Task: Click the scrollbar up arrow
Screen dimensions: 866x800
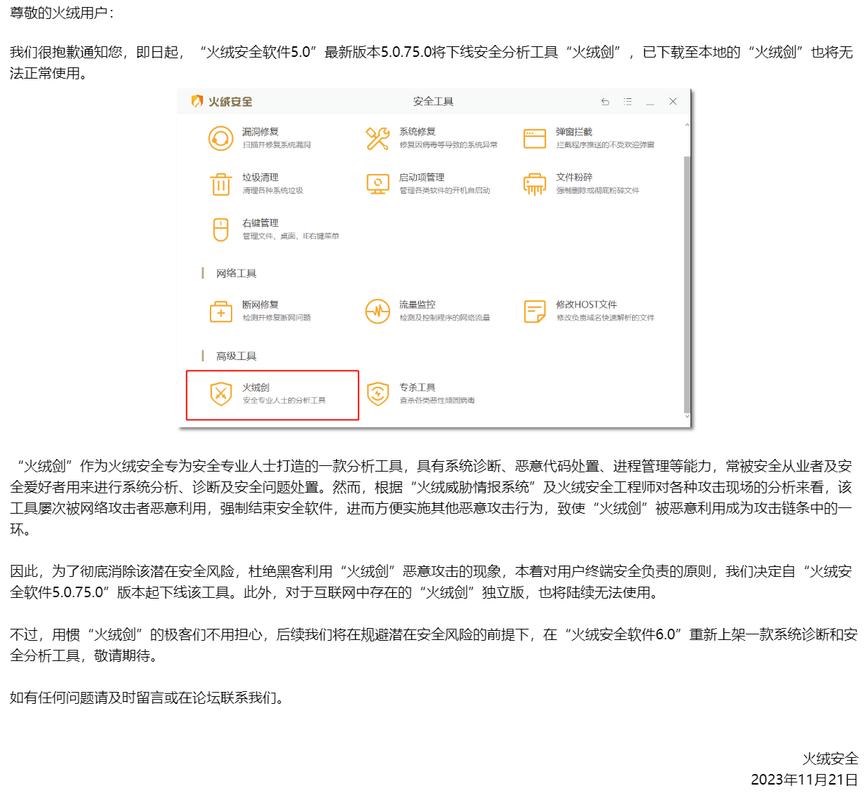Action: (687, 125)
